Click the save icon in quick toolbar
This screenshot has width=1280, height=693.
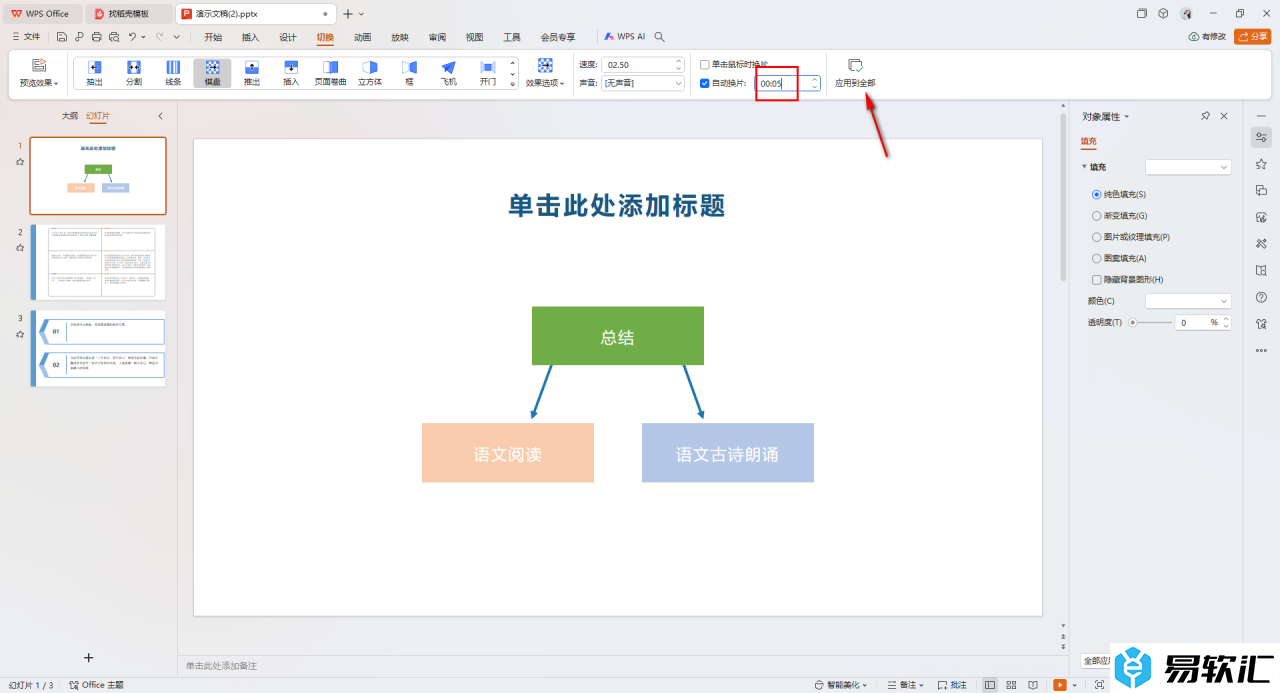(62, 37)
